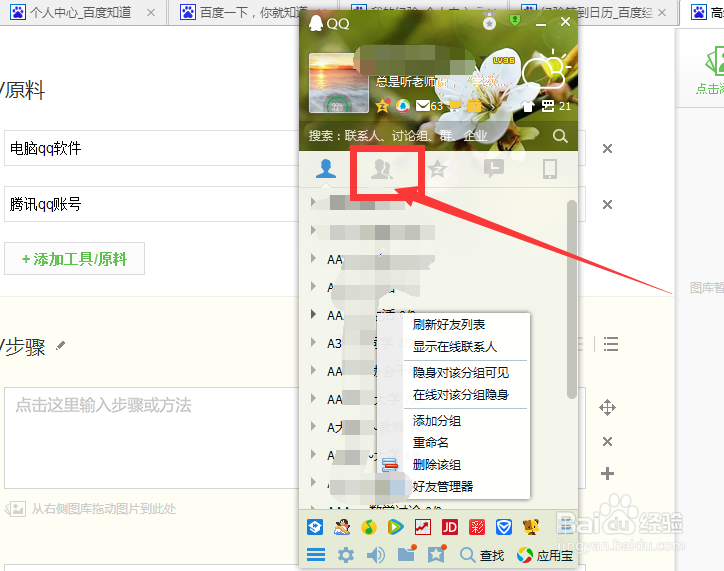Click the 电脑qq软件 input field
724x571 pixels.
[x=152, y=148]
